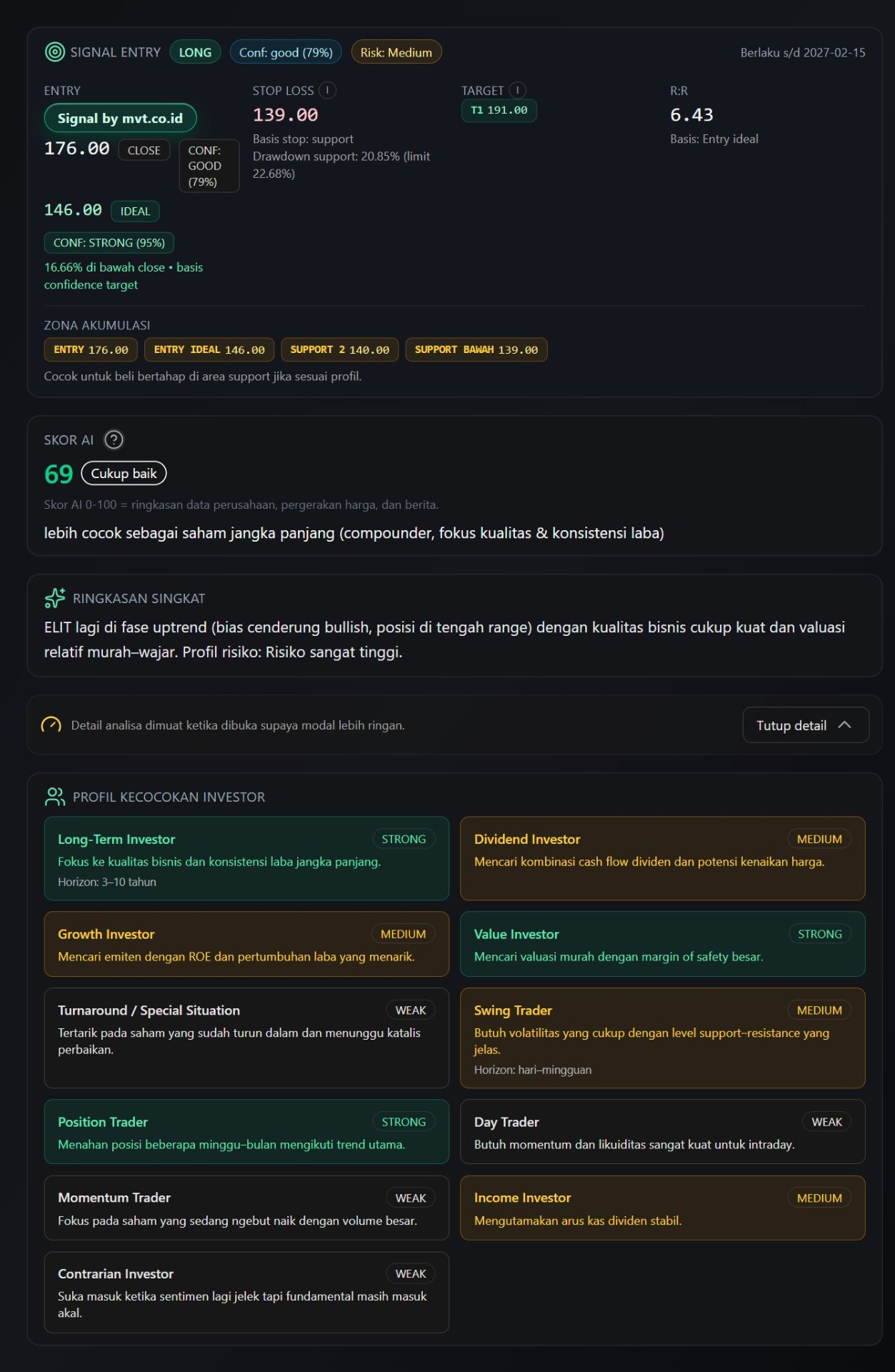Open the Stop Loss info icon
The width and height of the screenshot is (895, 1372).
click(x=327, y=90)
